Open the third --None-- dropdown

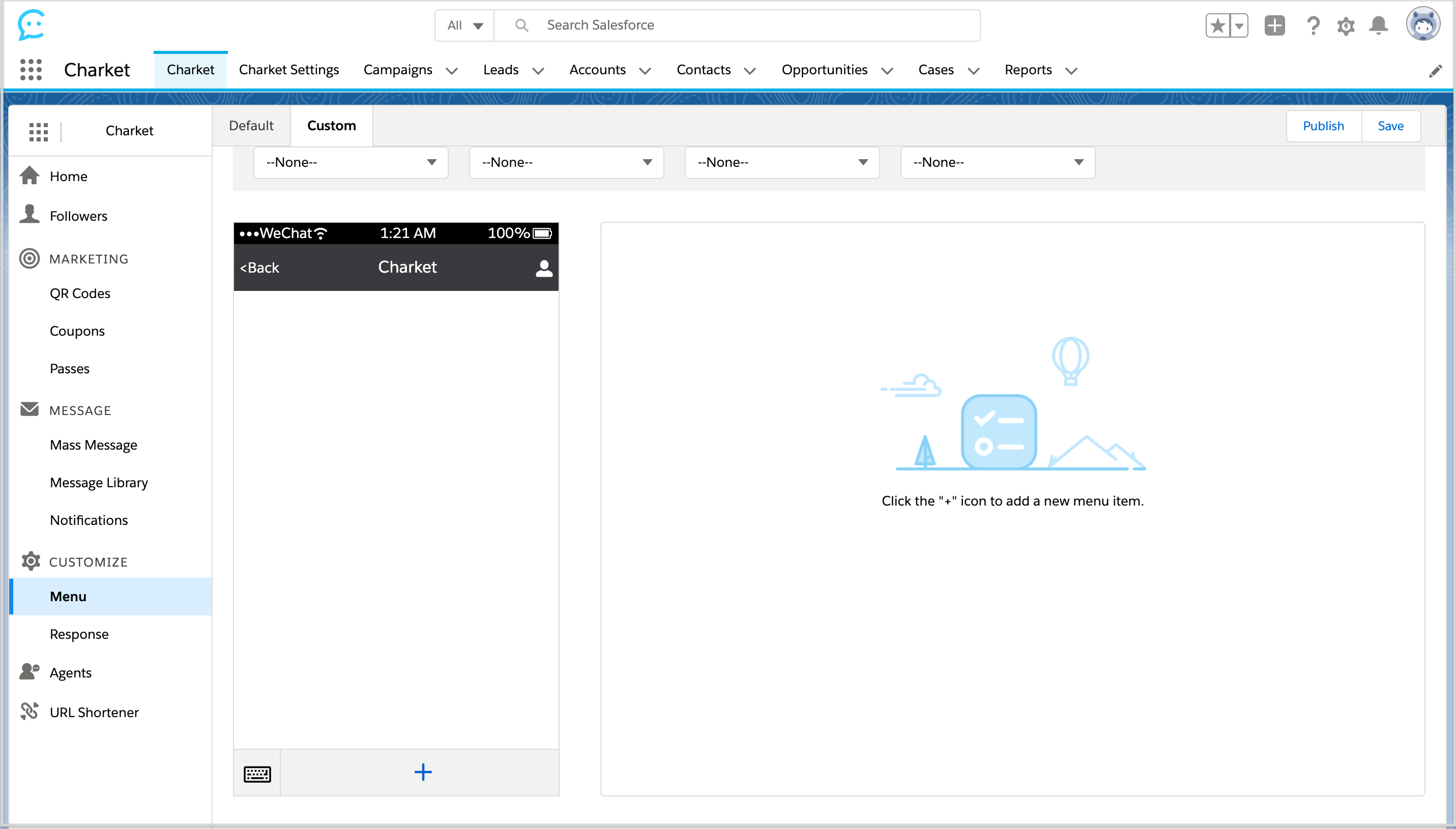tap(782, 163)
